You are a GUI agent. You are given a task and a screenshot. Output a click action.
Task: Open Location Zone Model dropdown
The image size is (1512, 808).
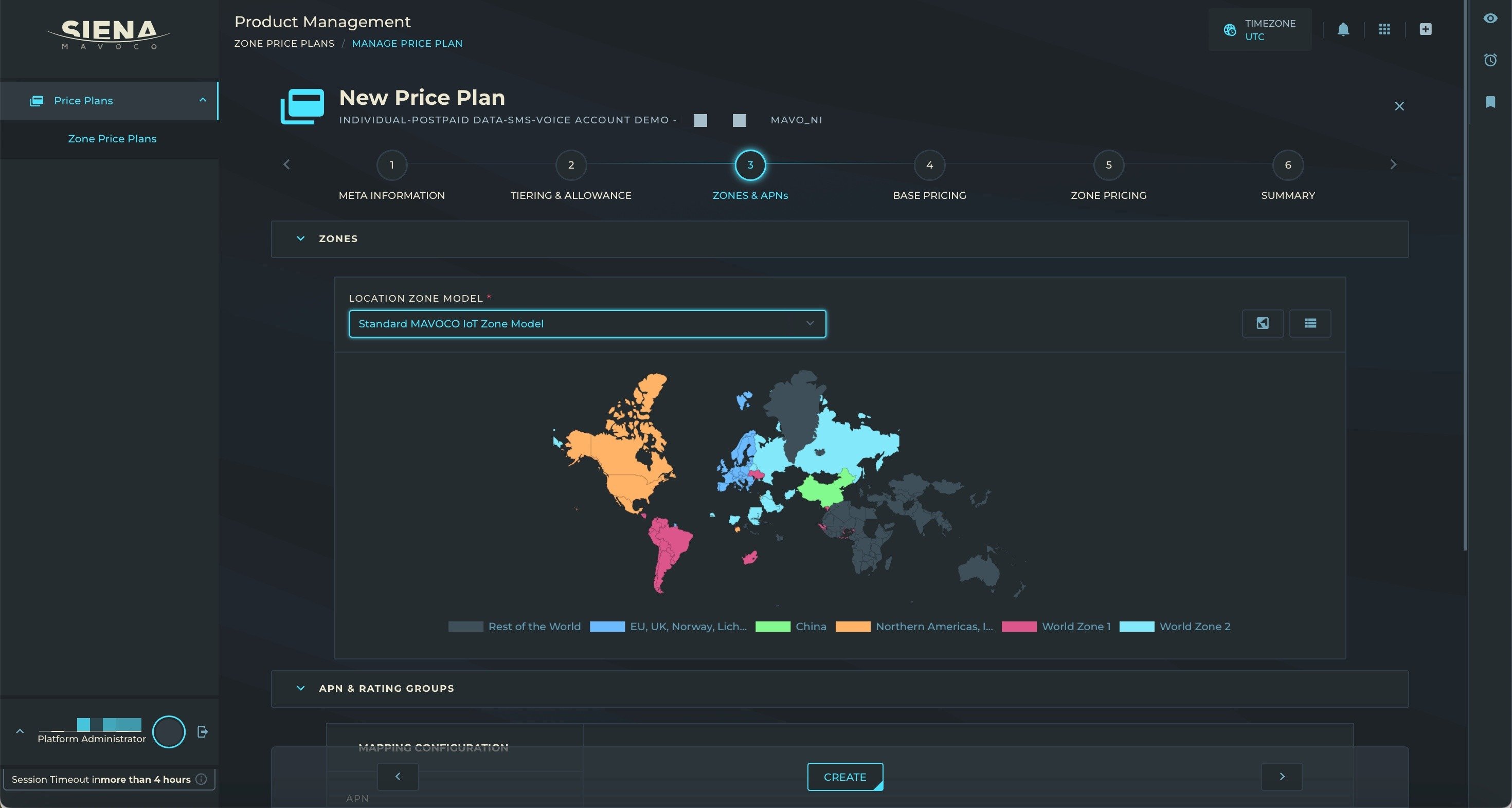click(x=587, y=324)
